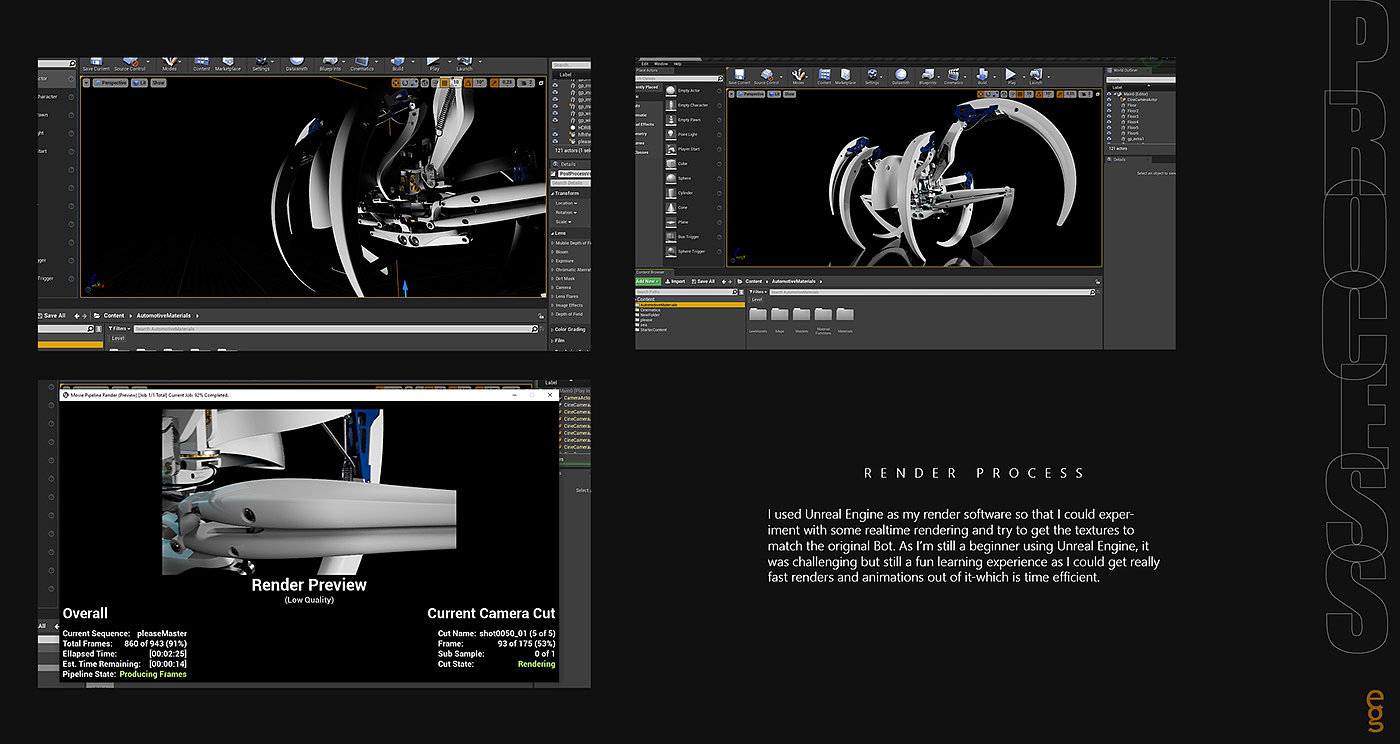1400x744 pixels.
Task: Open the Help menu
Action: pyautogui.click(x=677, y=64)
